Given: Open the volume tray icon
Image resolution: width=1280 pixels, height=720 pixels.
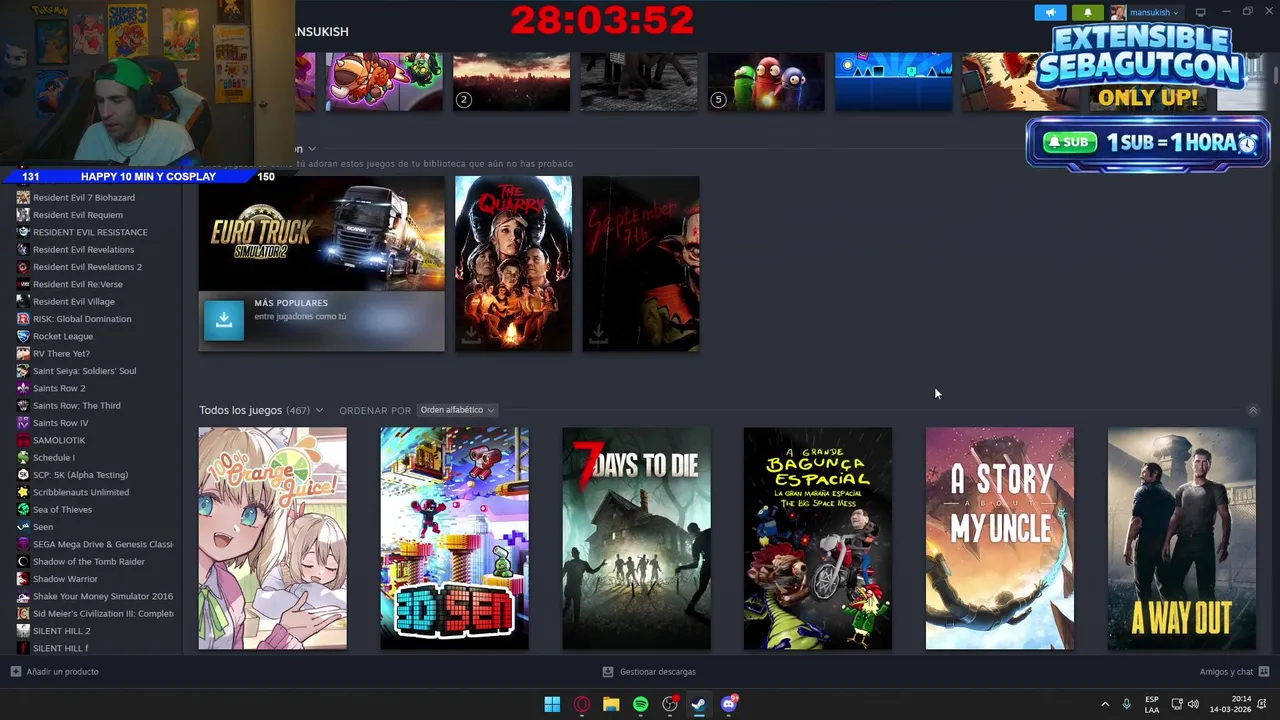Looking at the screenshot, I should coord(1193,704).
